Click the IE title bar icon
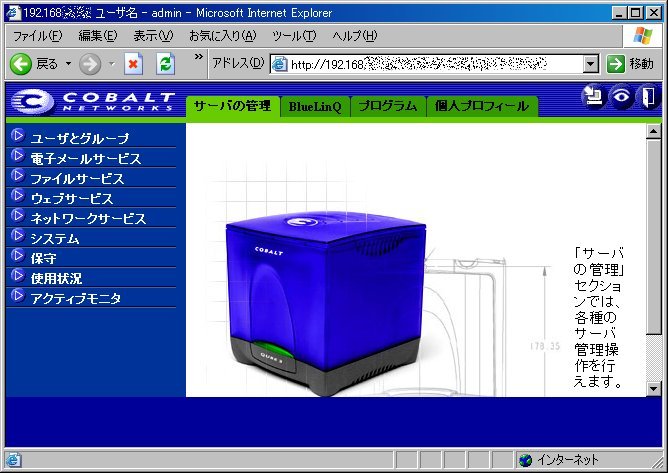Viewport: 668px width, 473px height. click(13, 13)
